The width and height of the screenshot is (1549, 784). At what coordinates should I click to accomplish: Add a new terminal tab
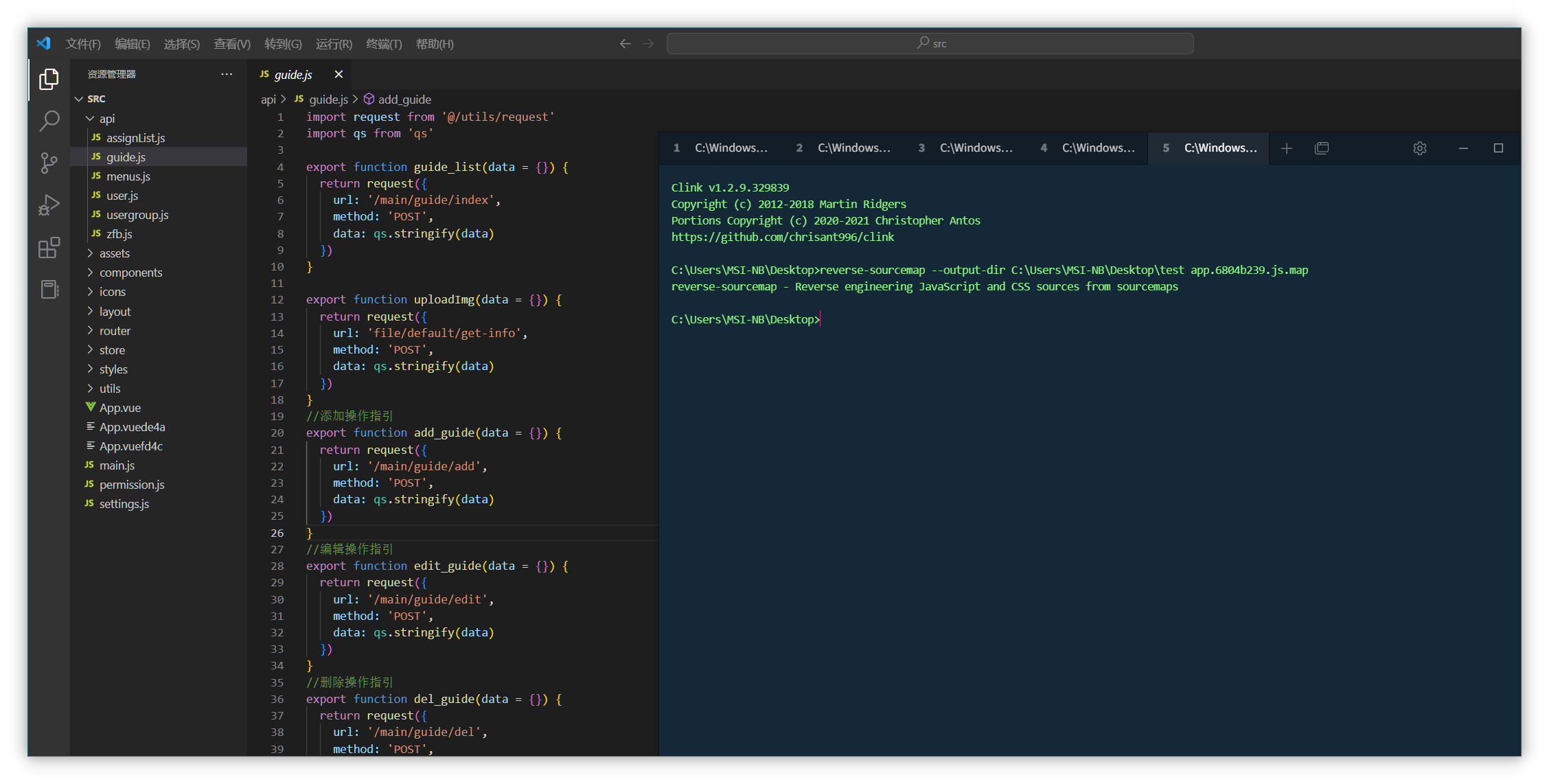(x=1286, y=148)
